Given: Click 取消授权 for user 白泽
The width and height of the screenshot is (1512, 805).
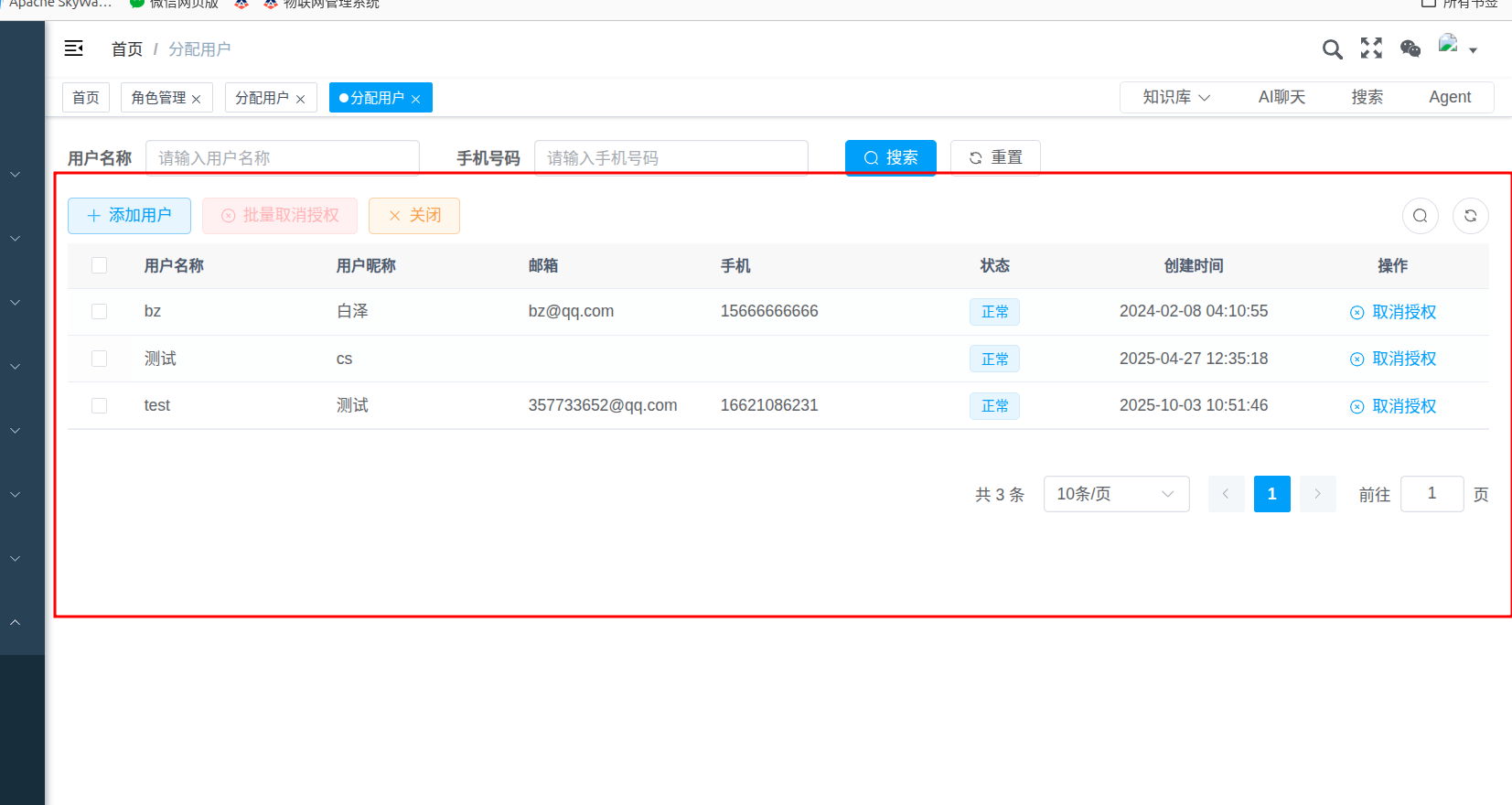Looking at the screenshot, I should pos(1393,312).
